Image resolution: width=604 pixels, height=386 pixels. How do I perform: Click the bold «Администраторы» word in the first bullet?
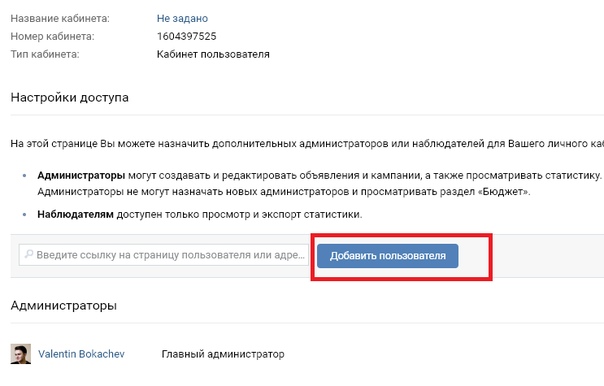click(81, 176)
